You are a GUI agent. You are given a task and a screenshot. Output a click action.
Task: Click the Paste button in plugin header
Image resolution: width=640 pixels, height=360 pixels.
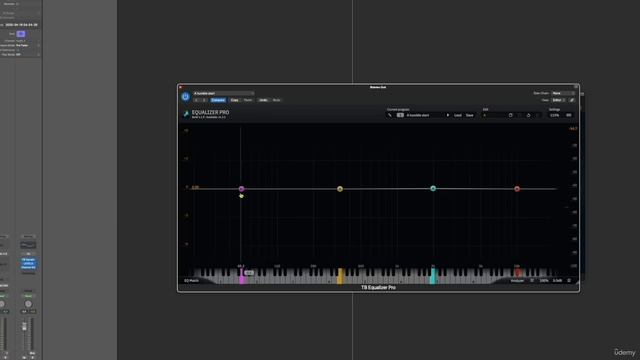[x=248, y=100]
